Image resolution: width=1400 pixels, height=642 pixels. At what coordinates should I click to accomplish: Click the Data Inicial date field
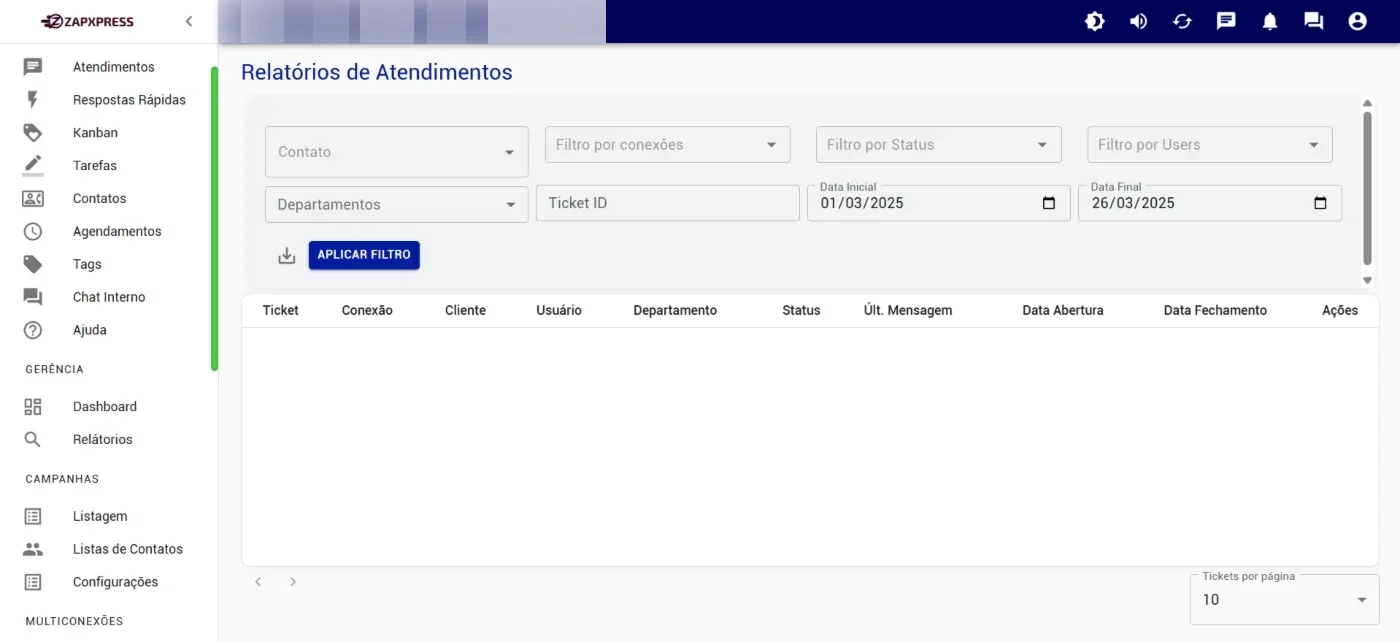tap(938, 203)
